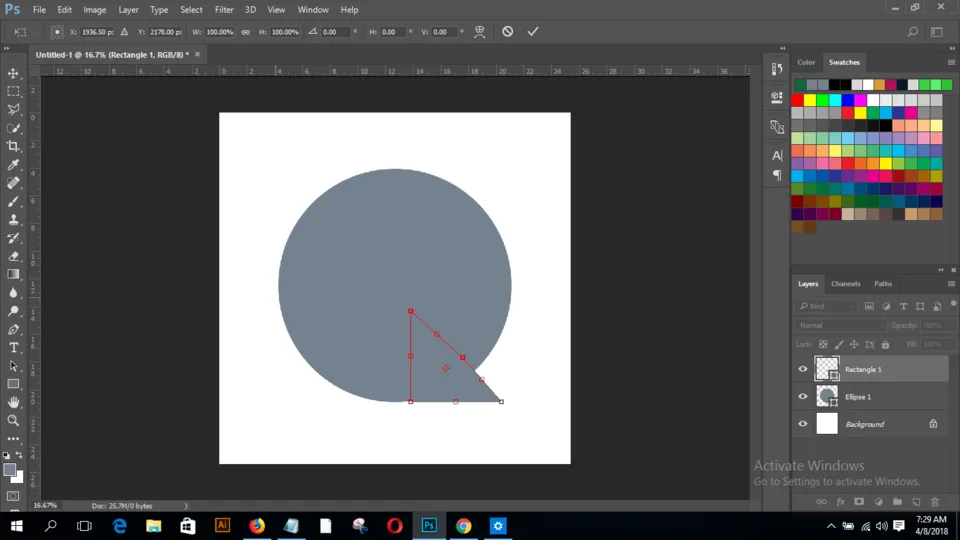Open the Opacity value dropdown
Viewport: 960px width, 540px height.
point(951,326)
